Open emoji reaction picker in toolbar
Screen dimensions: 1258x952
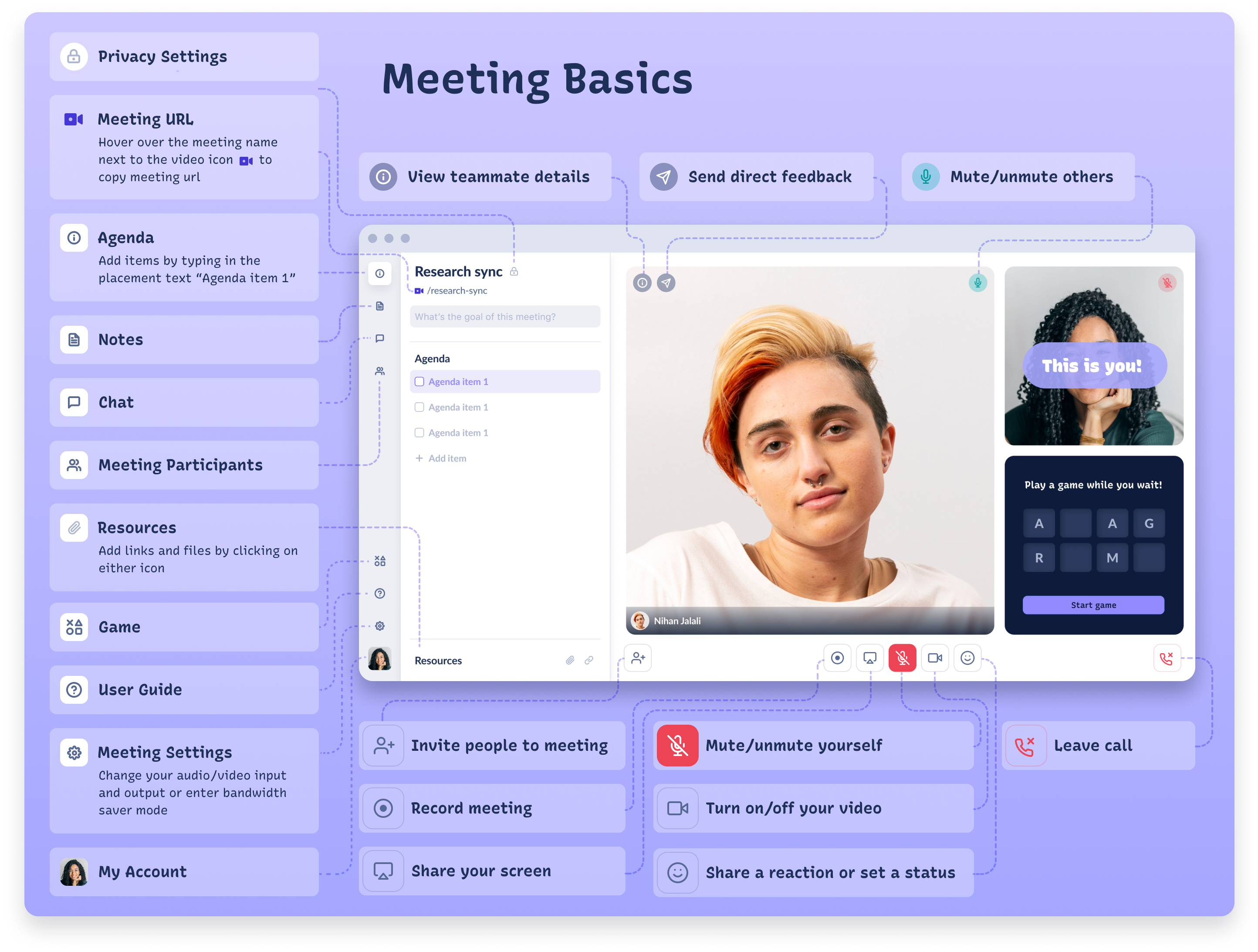[967, 658]
